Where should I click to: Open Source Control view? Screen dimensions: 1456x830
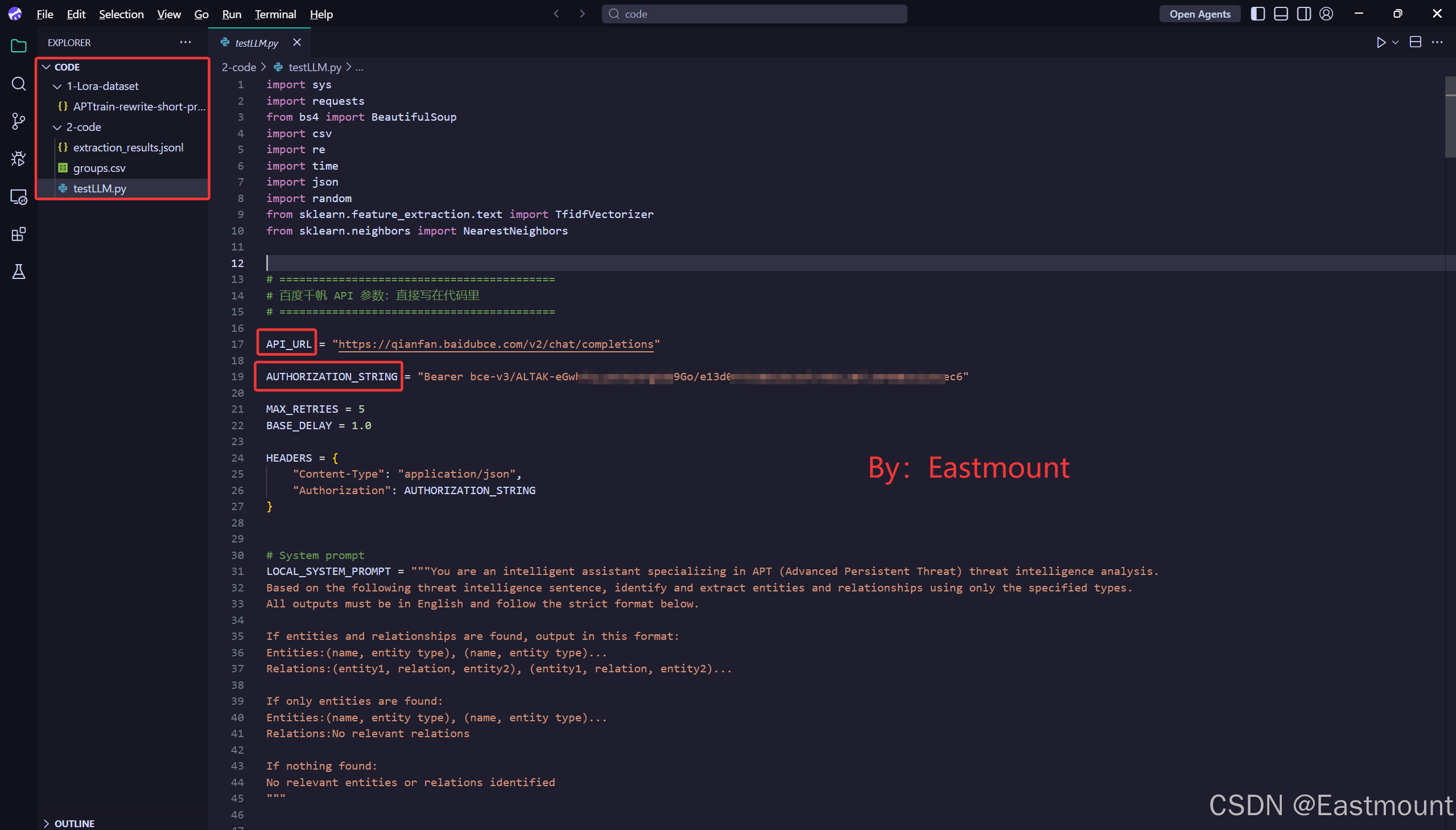(19, 121)
